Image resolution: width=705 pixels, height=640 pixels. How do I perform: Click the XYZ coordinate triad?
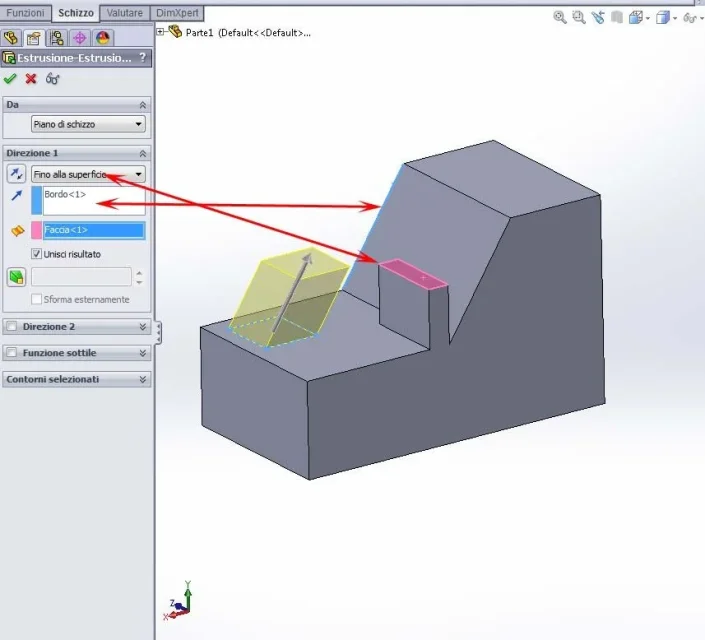(180, 601)
